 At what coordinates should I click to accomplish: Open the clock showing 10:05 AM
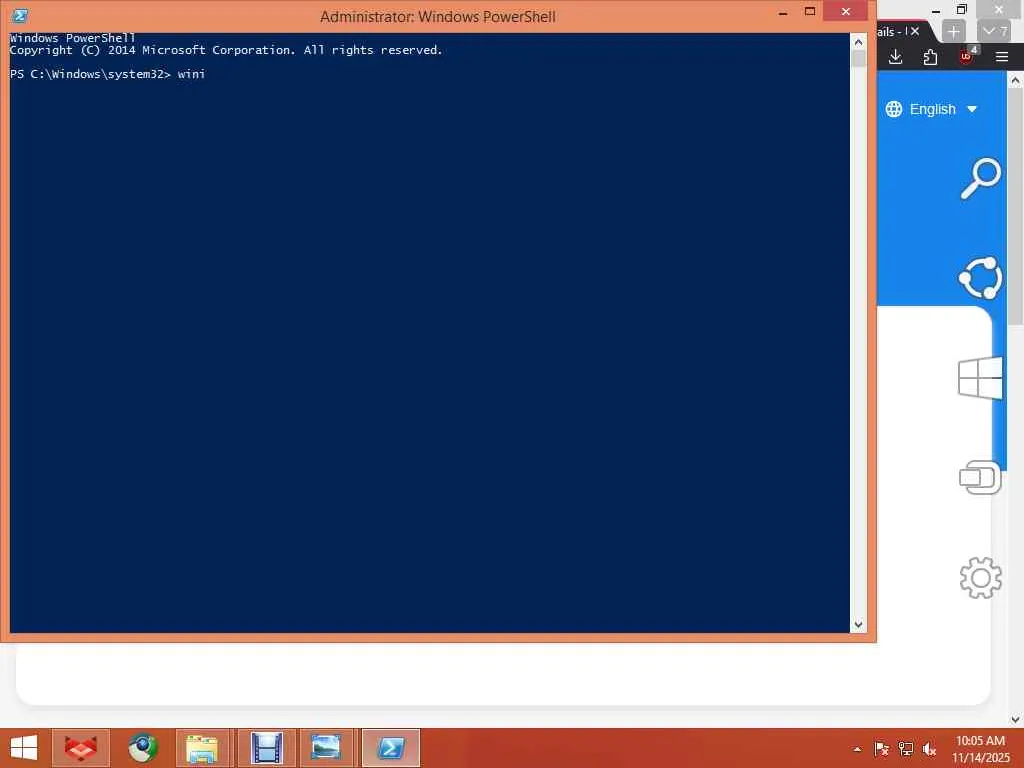tap(980, 748)
